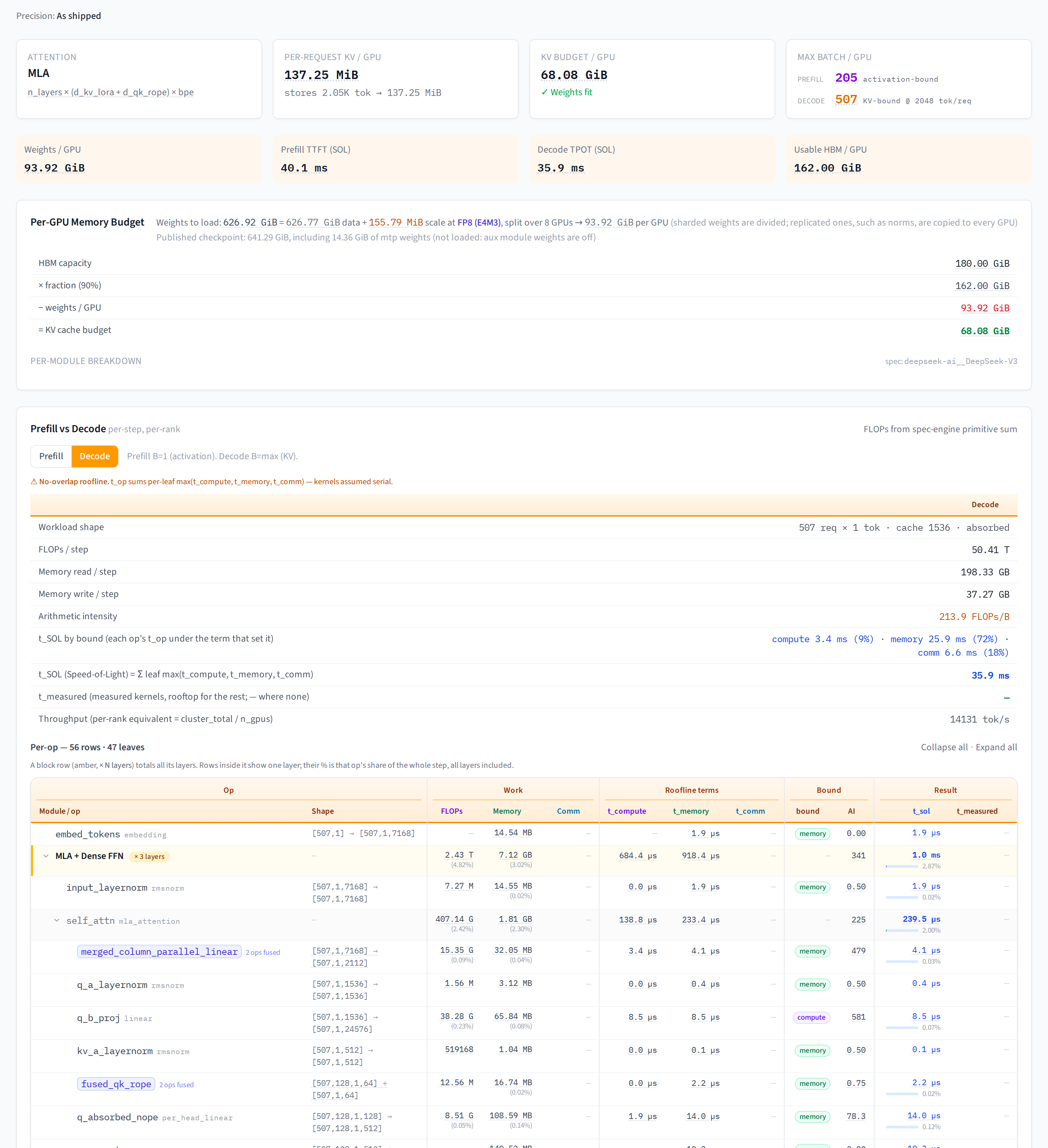Click the 68.08 GiB KV budget card value

click(574, 75)
